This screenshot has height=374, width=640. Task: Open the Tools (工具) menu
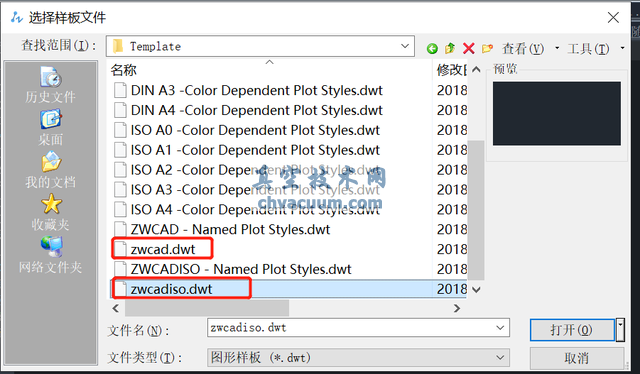588,49
